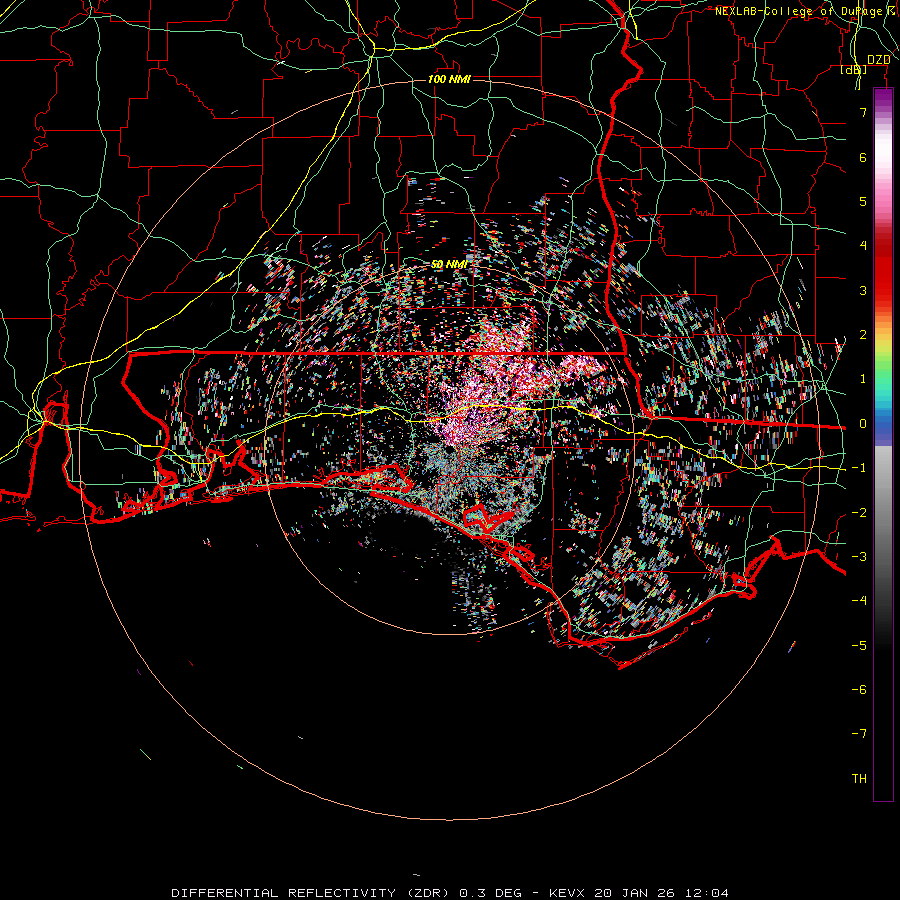Screen dimensions: 900x900
Task: Click the -2 value on the scale
Action: click(859, 513)
